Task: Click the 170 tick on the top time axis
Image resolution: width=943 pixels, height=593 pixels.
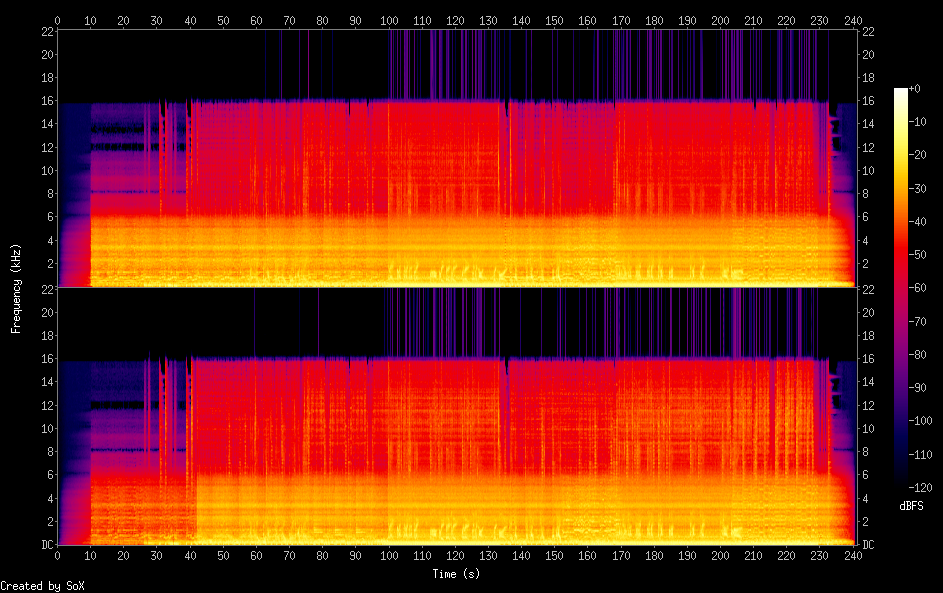Action: (x=621, y=20)
